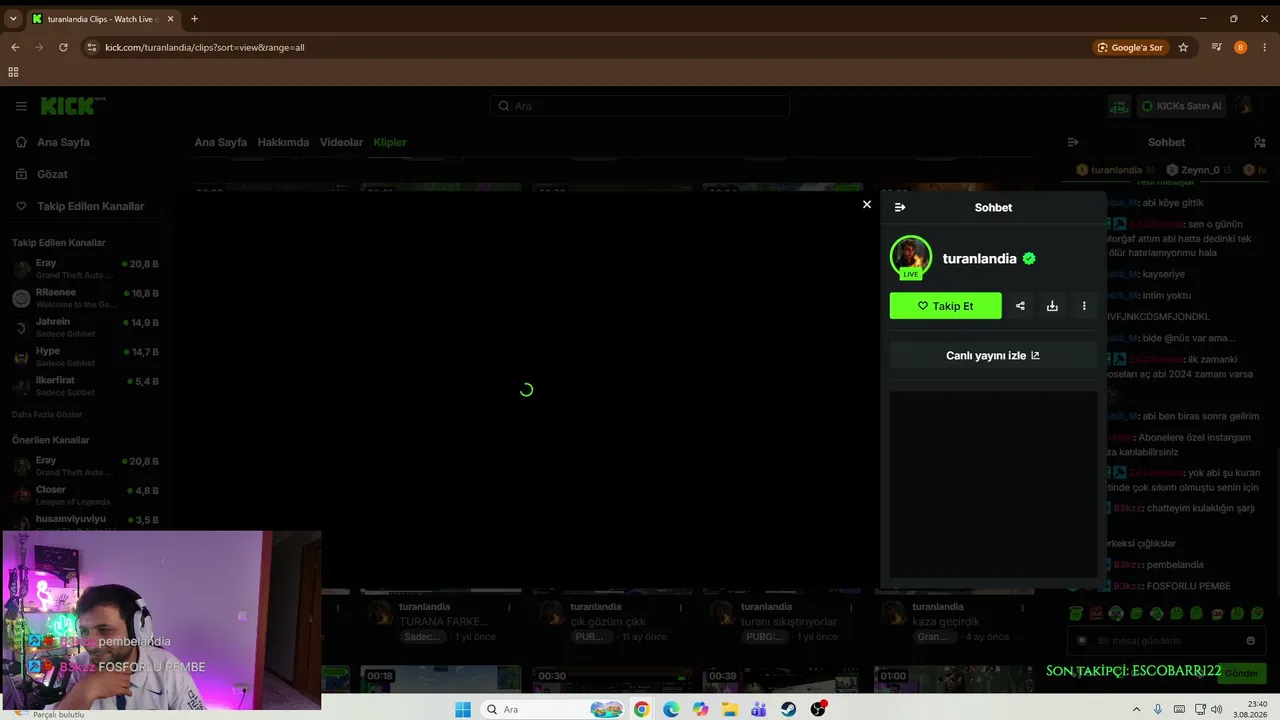
Task: Switch to the Hakkımda tab
Action: tap(283, 142)
